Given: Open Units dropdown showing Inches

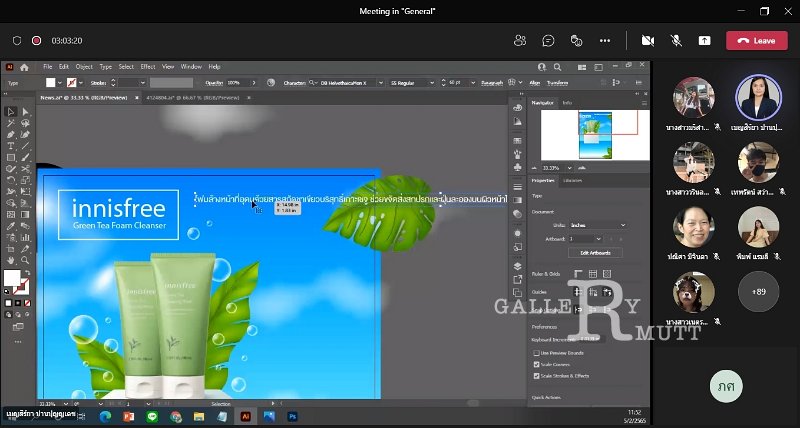Looking at the screenshot, I should point(598,225).
